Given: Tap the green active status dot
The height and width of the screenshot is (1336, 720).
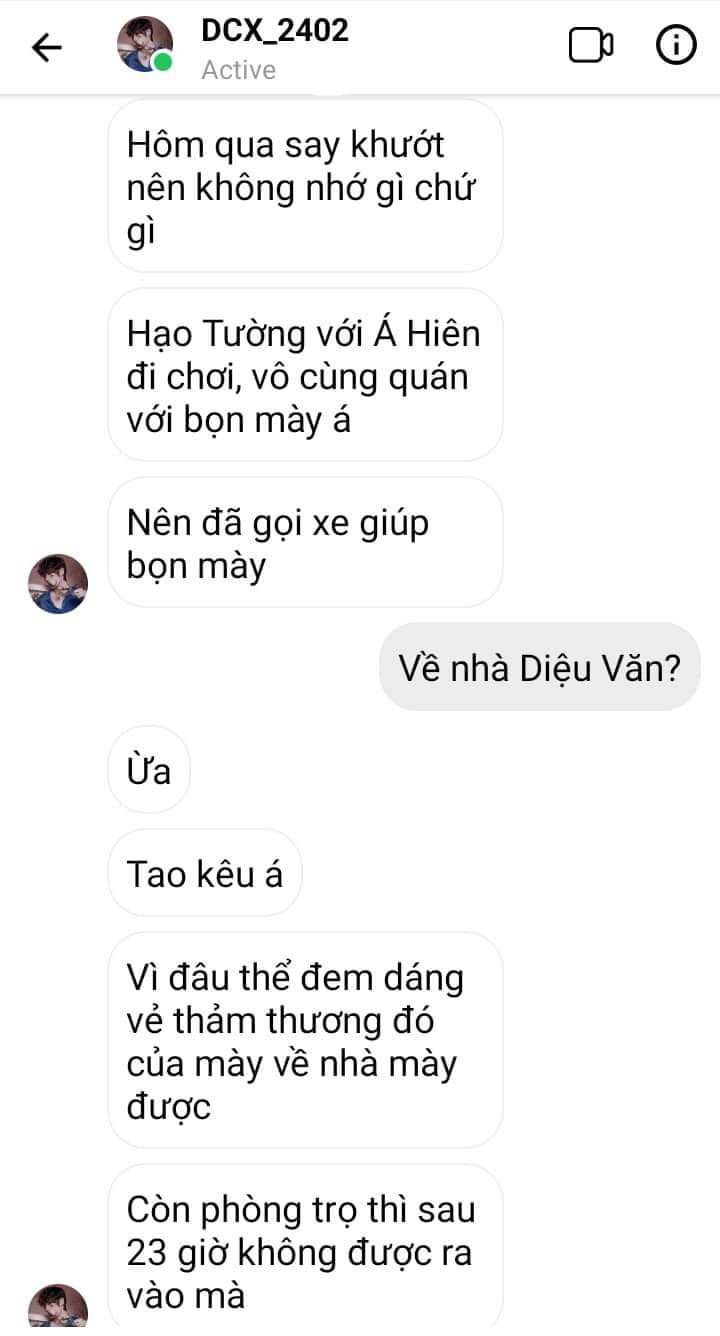Looking at the screenshot, I should click(163, 63).
